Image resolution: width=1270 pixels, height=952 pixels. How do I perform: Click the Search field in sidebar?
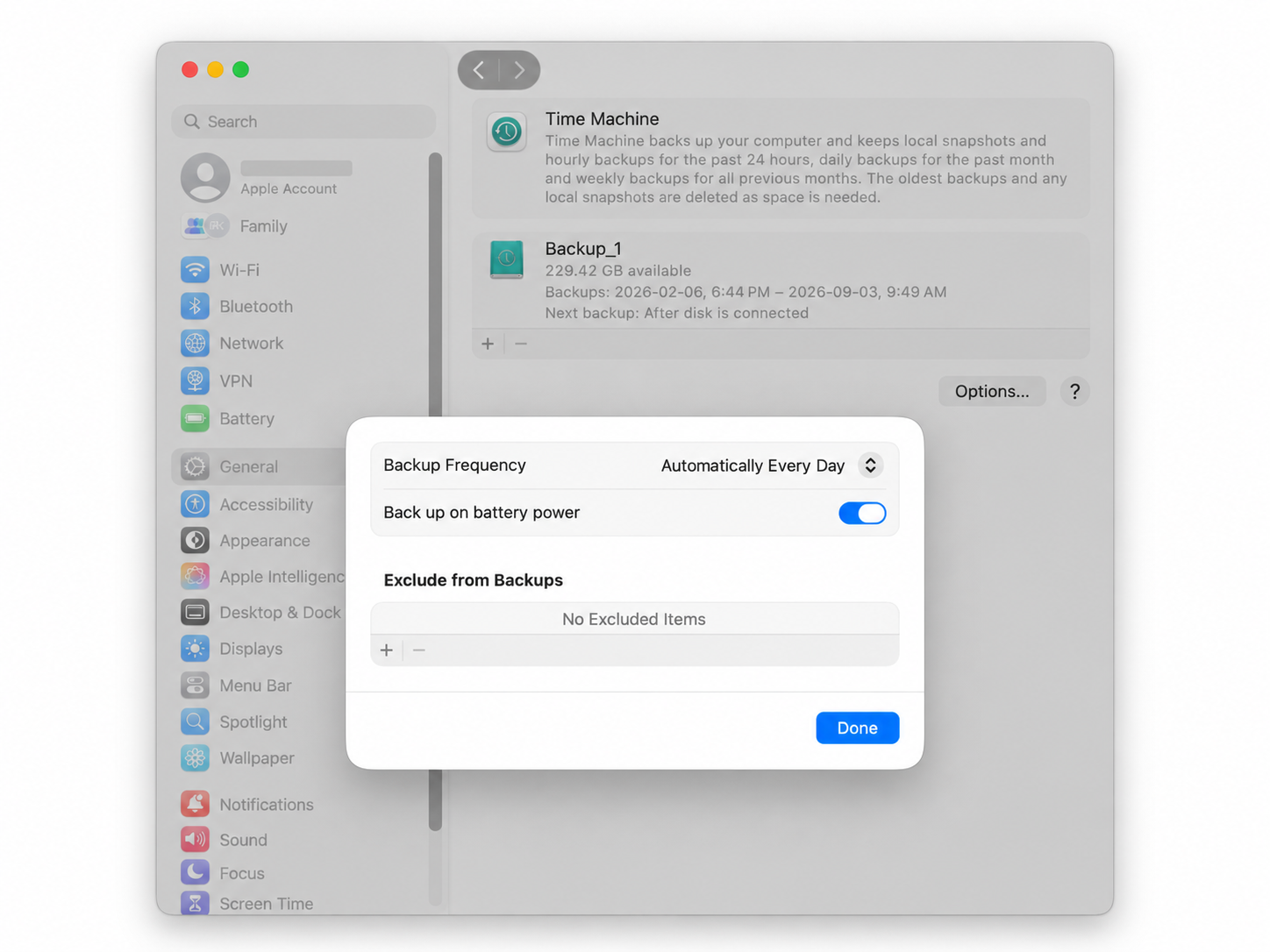click(303, 122)
